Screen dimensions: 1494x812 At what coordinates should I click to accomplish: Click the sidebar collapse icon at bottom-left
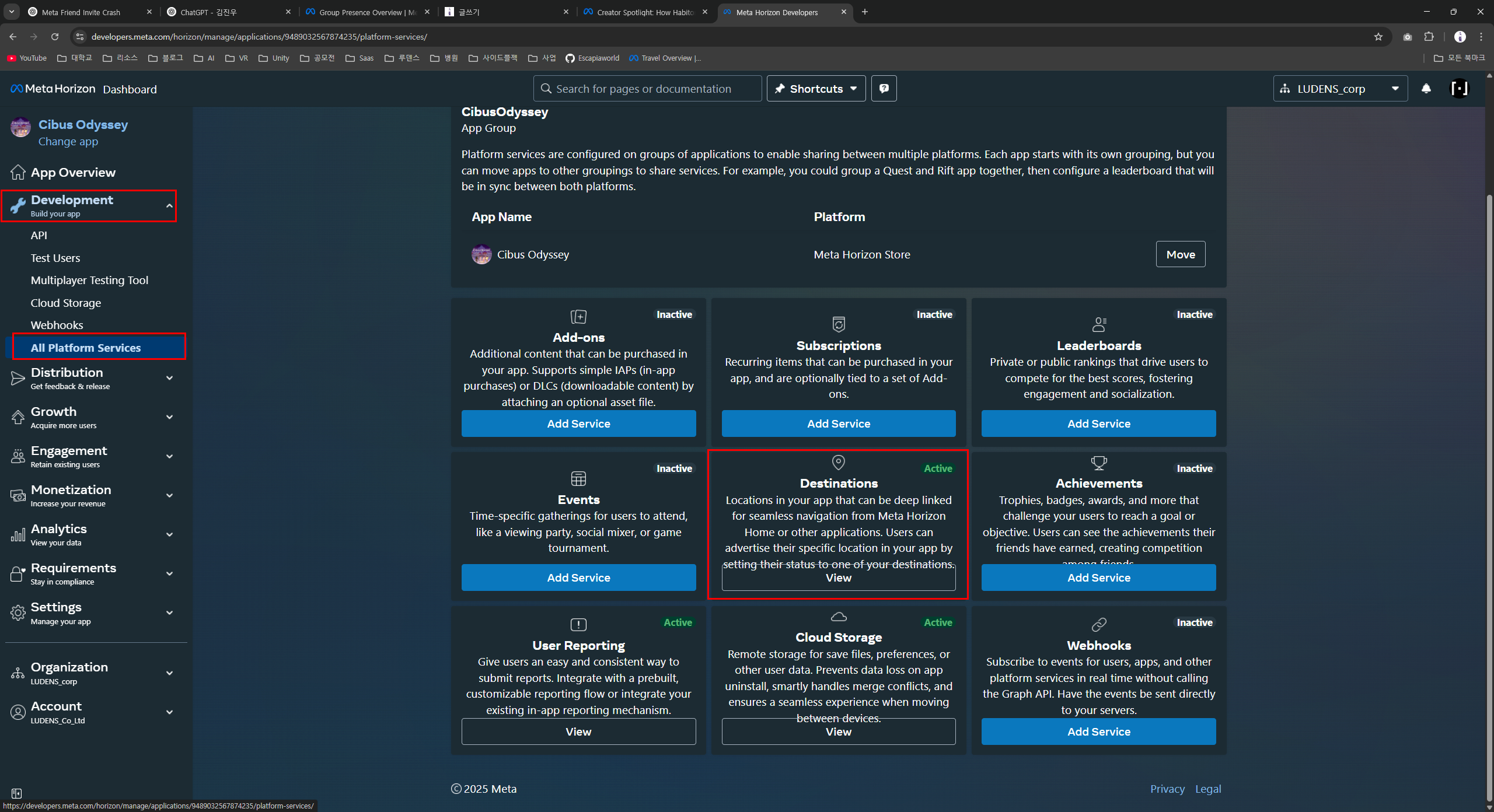[x=16, y=793]
